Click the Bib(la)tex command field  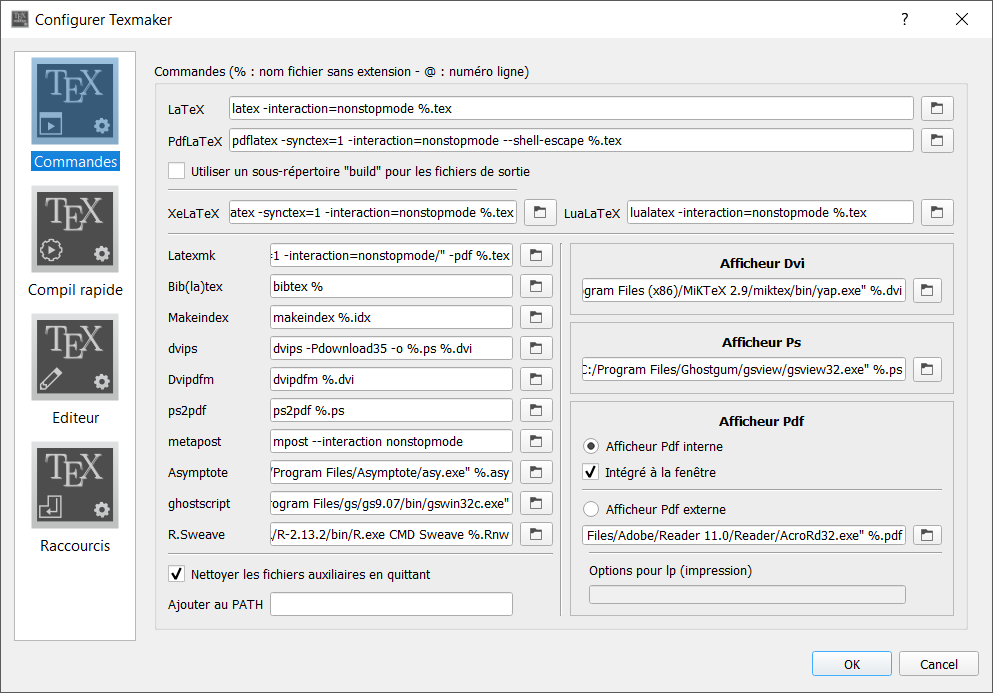[391, 286]
